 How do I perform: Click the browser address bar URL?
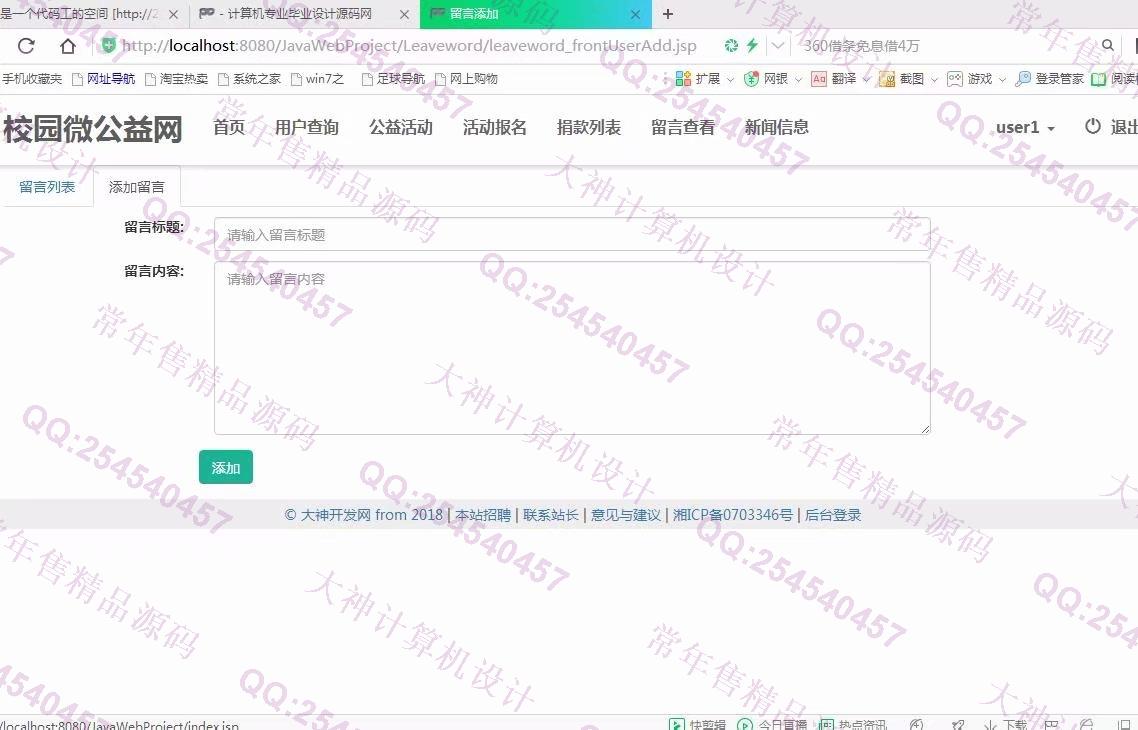pyautogui.click(x=409, y=46)
